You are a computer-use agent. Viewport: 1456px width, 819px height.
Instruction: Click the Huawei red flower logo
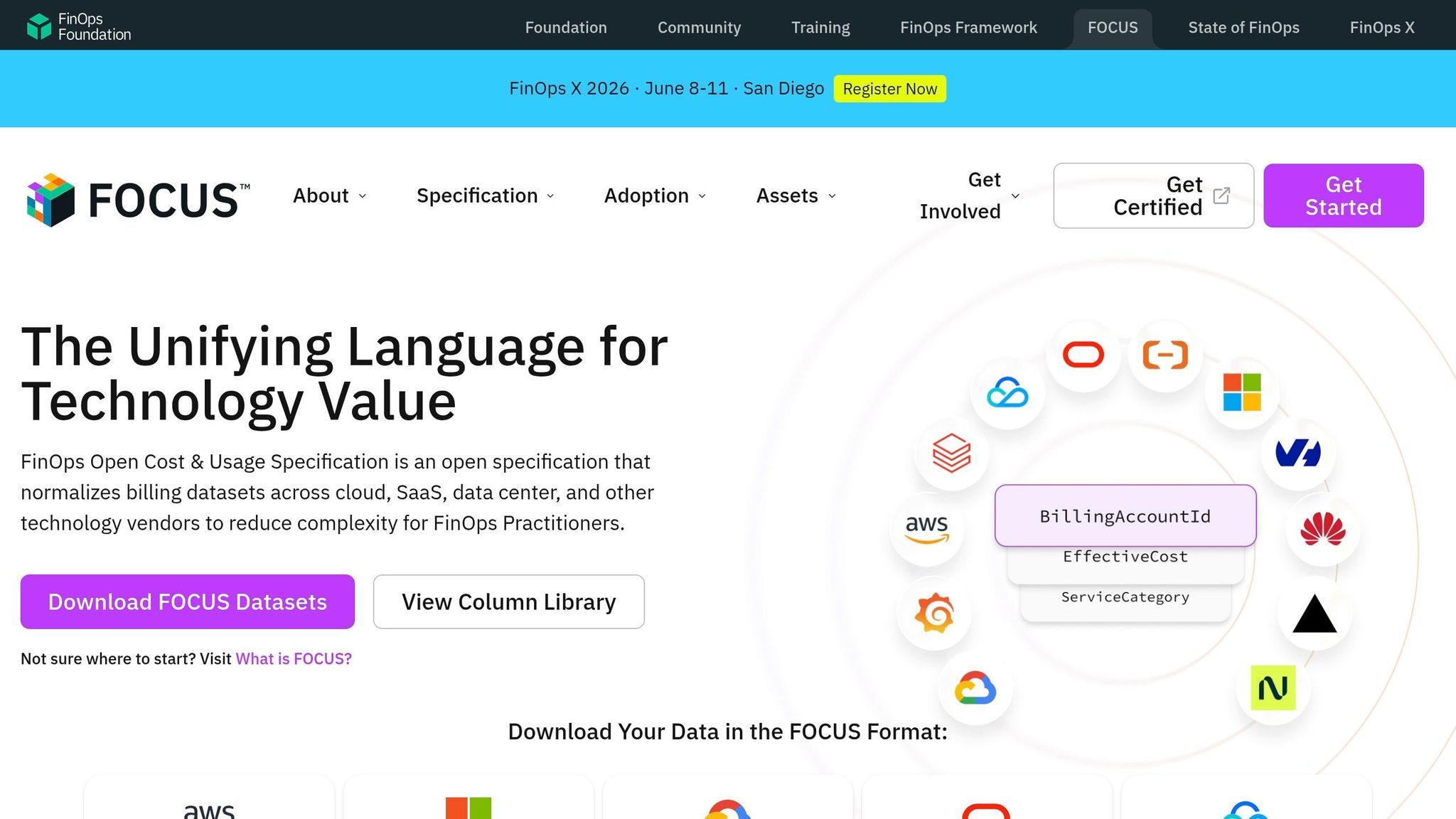pos(1322,530)
